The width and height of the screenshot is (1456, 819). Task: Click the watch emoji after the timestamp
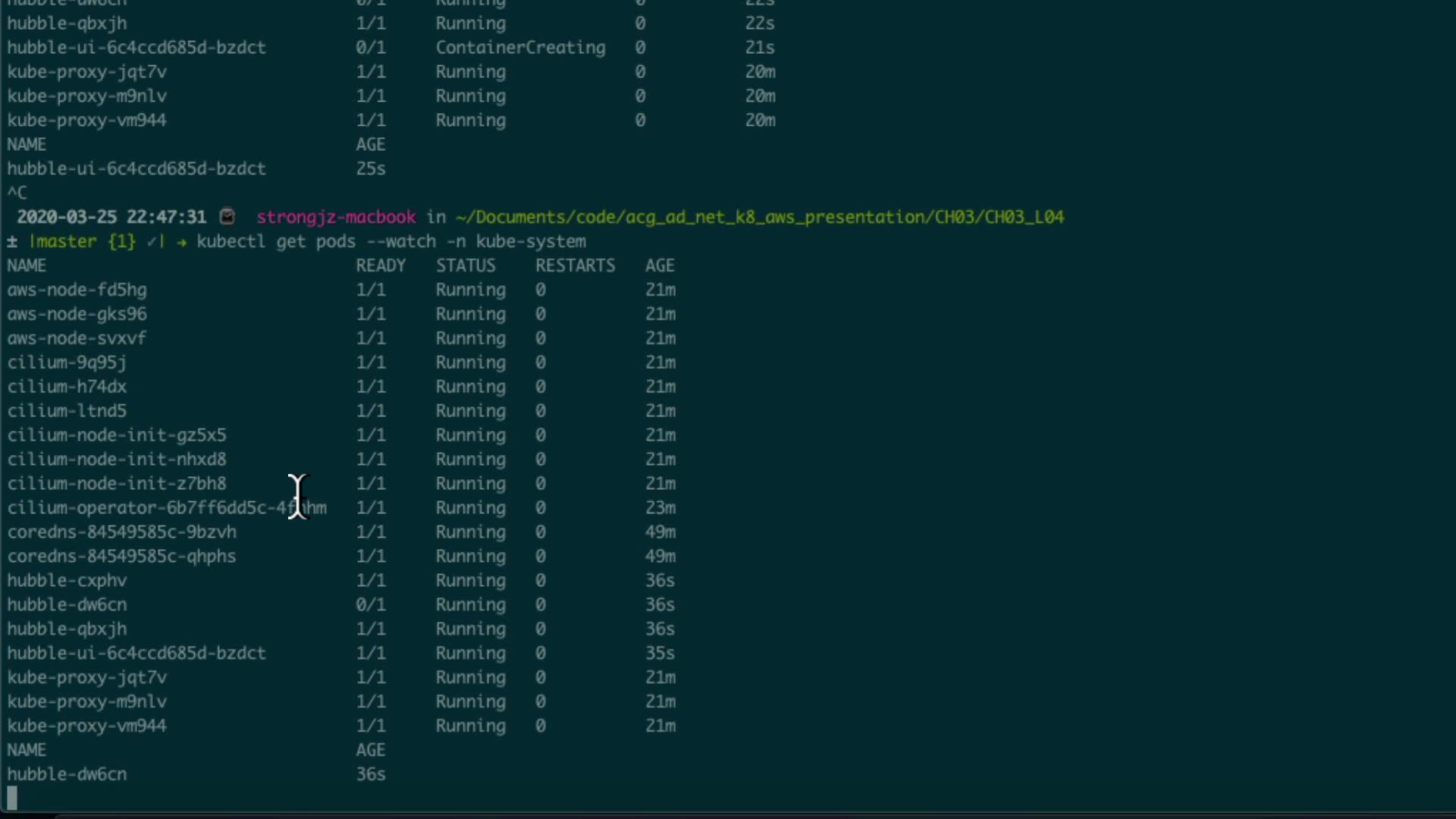coord(227,217)
